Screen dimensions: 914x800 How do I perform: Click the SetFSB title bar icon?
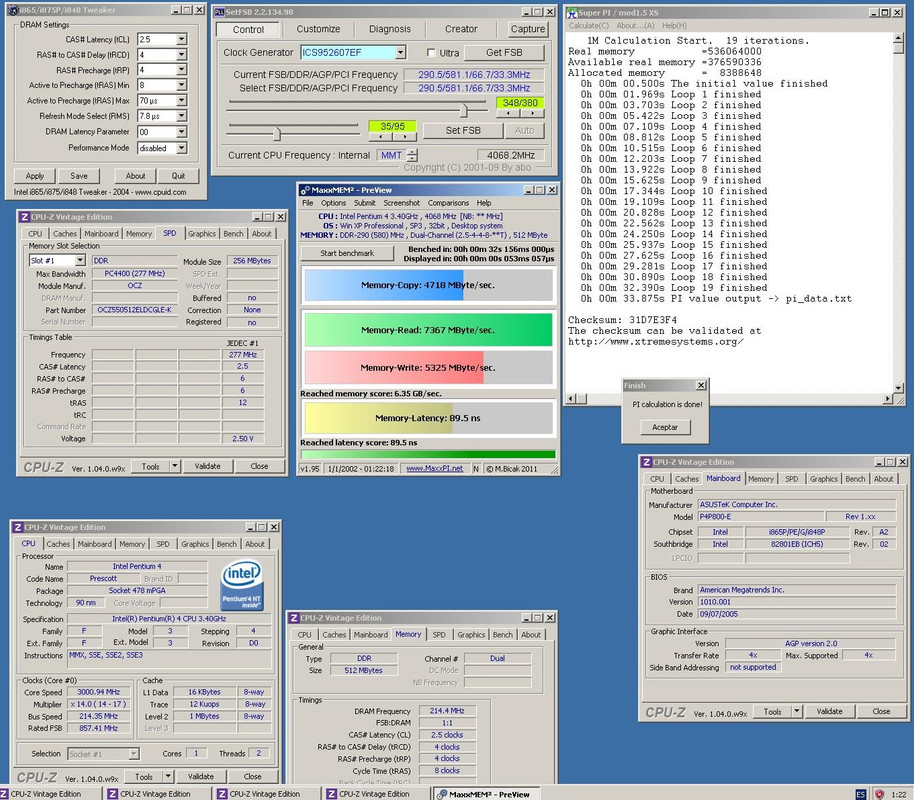coord(219,12)
